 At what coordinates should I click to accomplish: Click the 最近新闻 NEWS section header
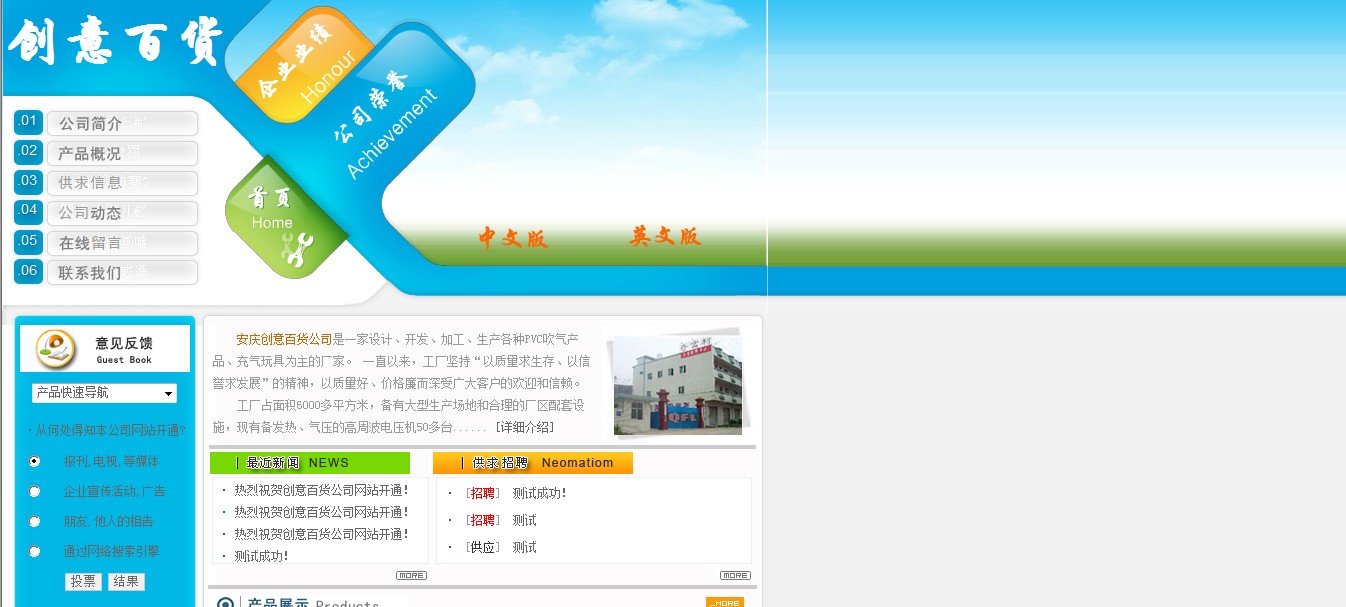[x=310, y=463]
